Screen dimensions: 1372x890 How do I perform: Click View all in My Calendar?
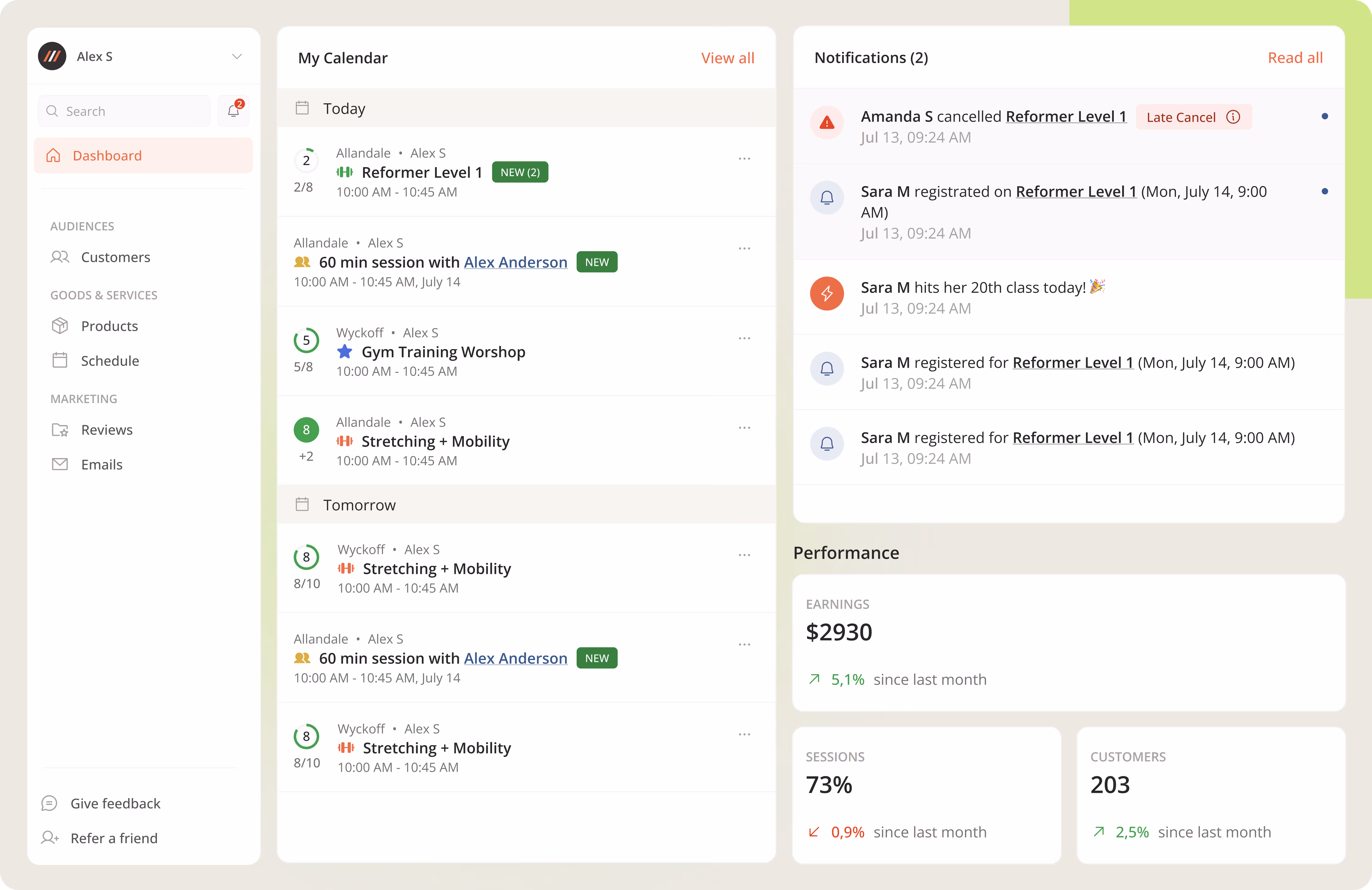click(x=727, y=58)
